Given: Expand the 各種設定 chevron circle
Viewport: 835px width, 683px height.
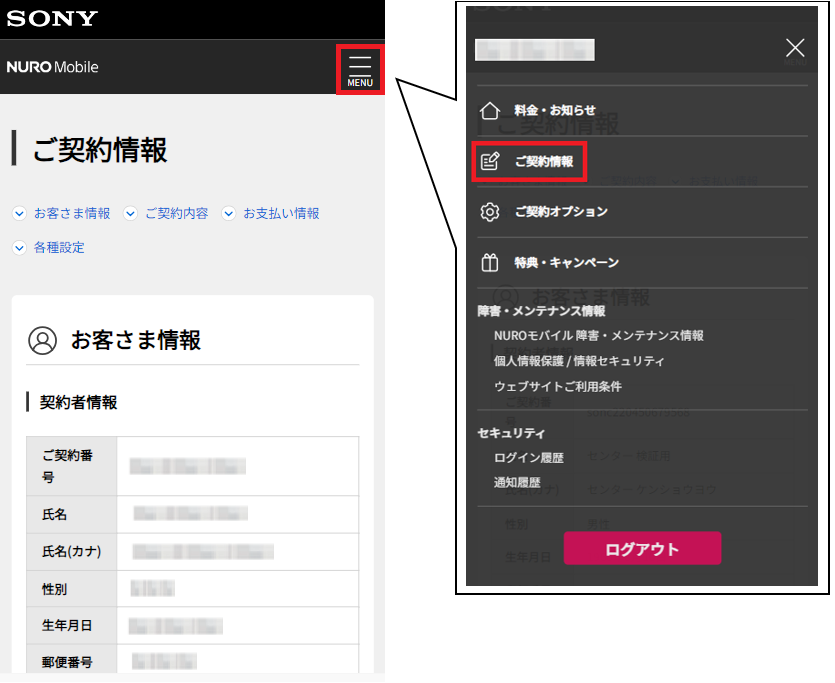Looking at the screenshot, I should (19, 248).
